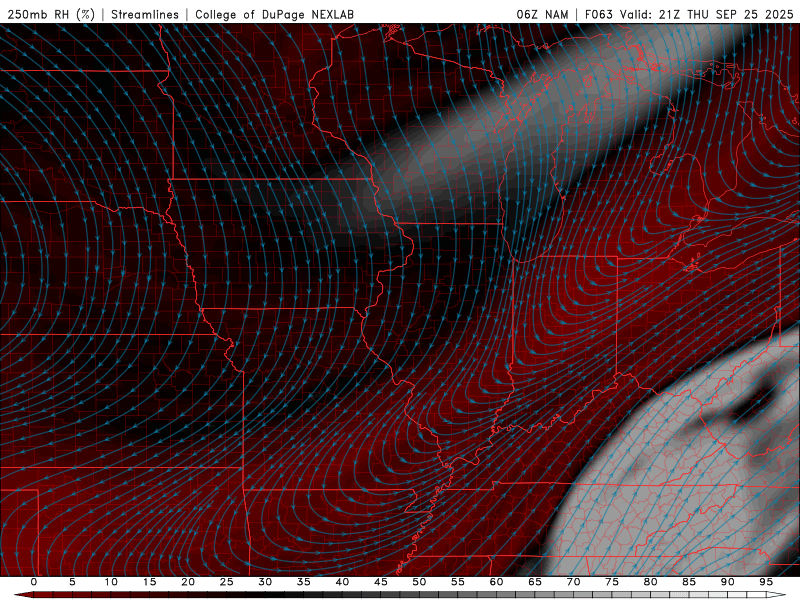Select the "80" label on the color scale

point(650,582)
